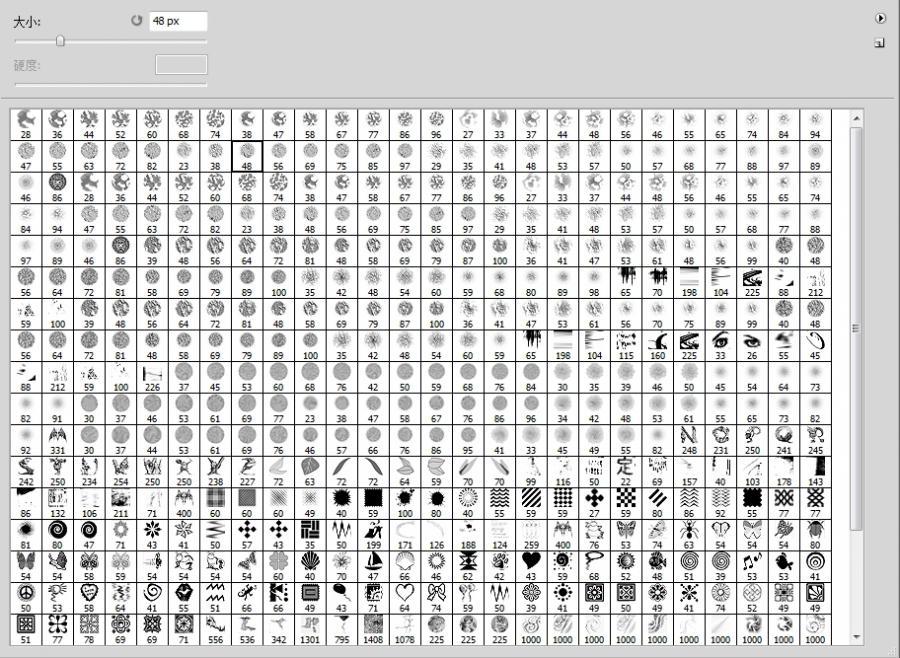Select the wings brush labeled 331

click(x=57, y=440)
